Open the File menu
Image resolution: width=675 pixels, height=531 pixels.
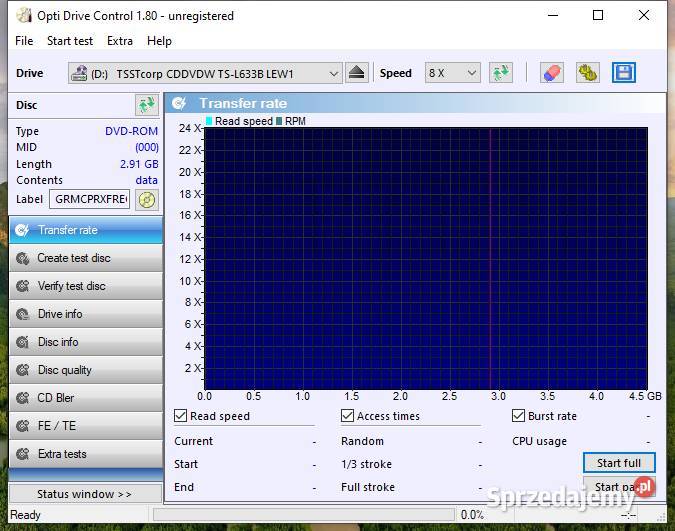(x=24, y=41)
